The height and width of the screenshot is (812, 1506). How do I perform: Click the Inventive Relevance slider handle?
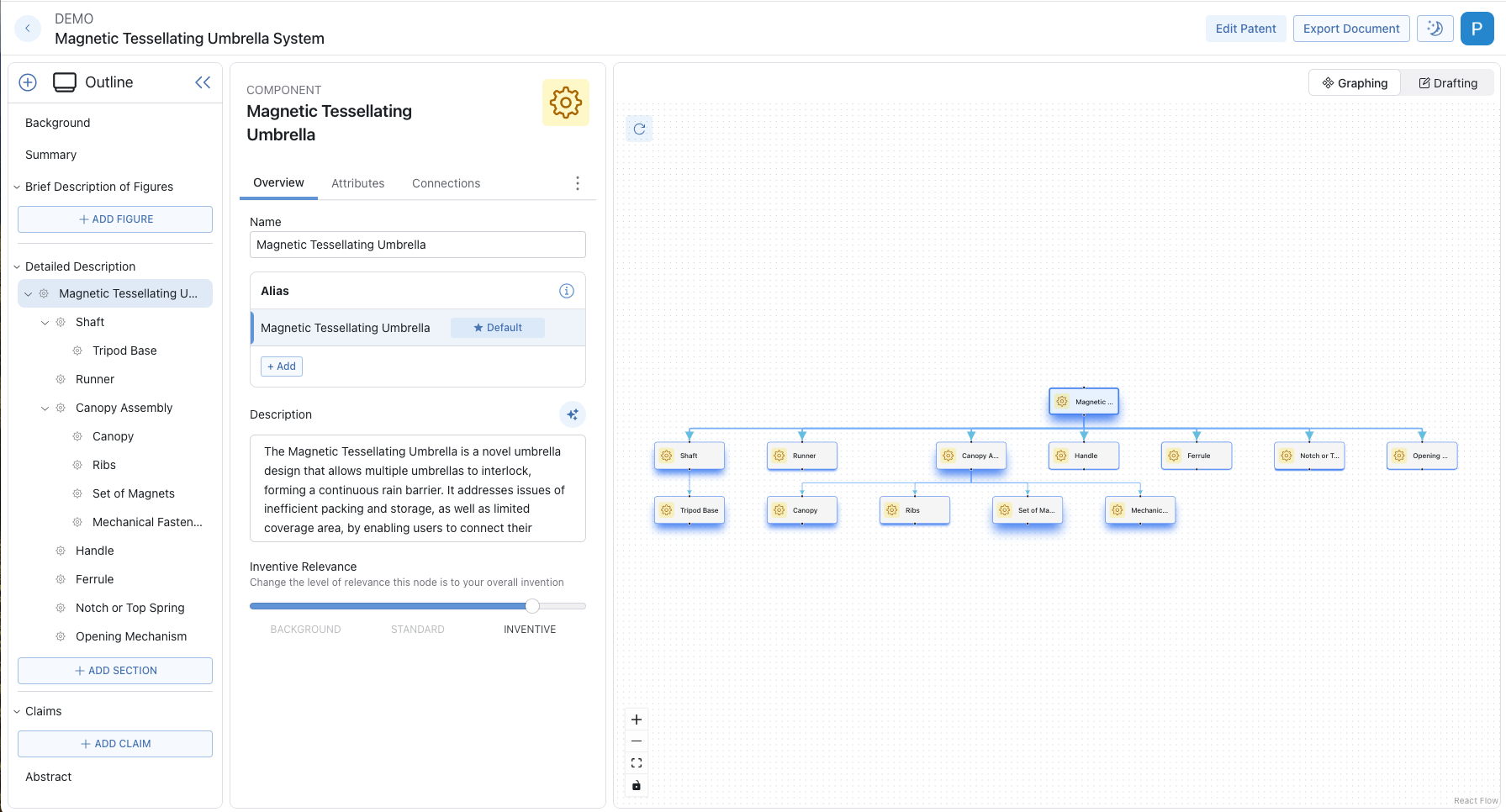click(x=532, y=606)
